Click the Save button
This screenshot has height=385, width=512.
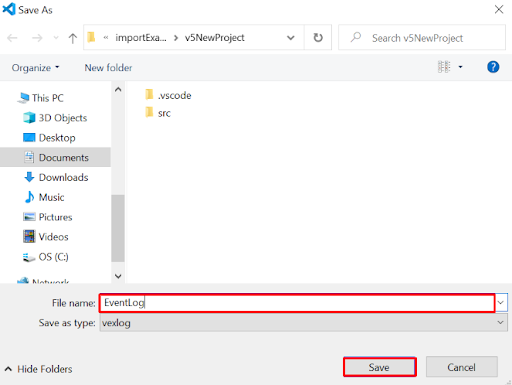click(x=379, y=367)
